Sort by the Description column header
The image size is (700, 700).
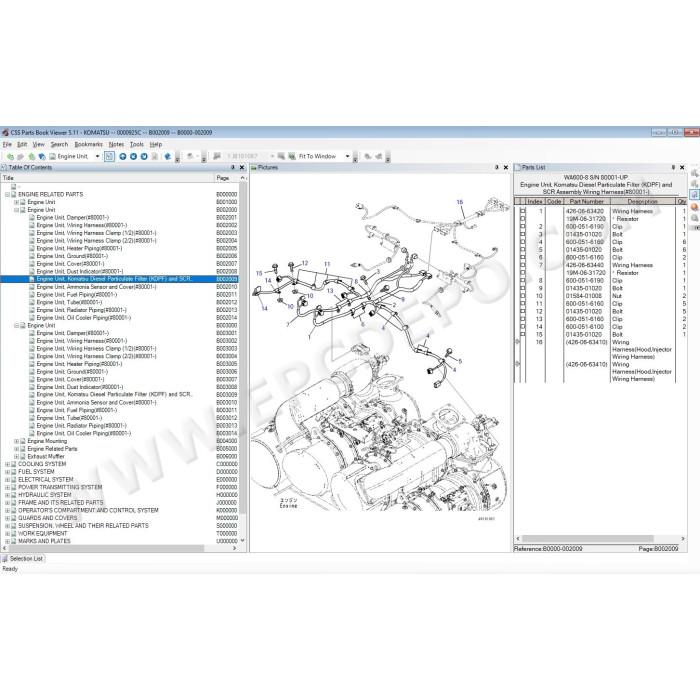pos(642,202)
